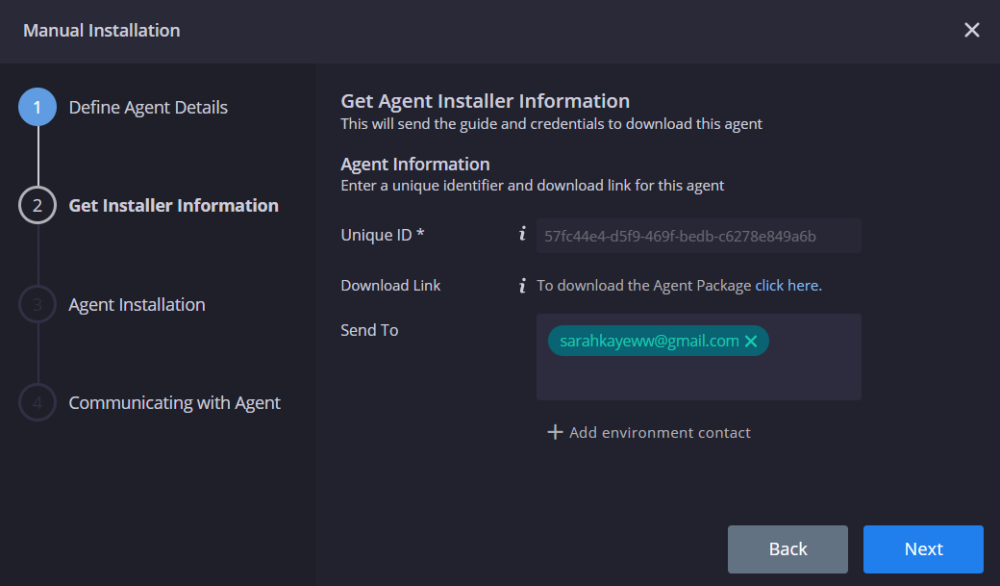Click the info icon beside Unique ID
Screen dimensions: 1000x586
(521, 234)
